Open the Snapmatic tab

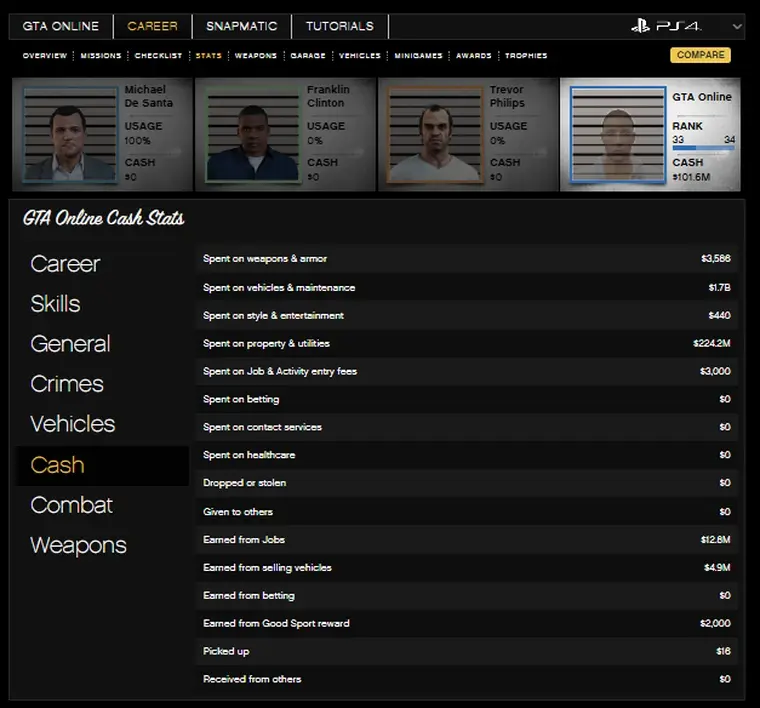coord(241,26)
